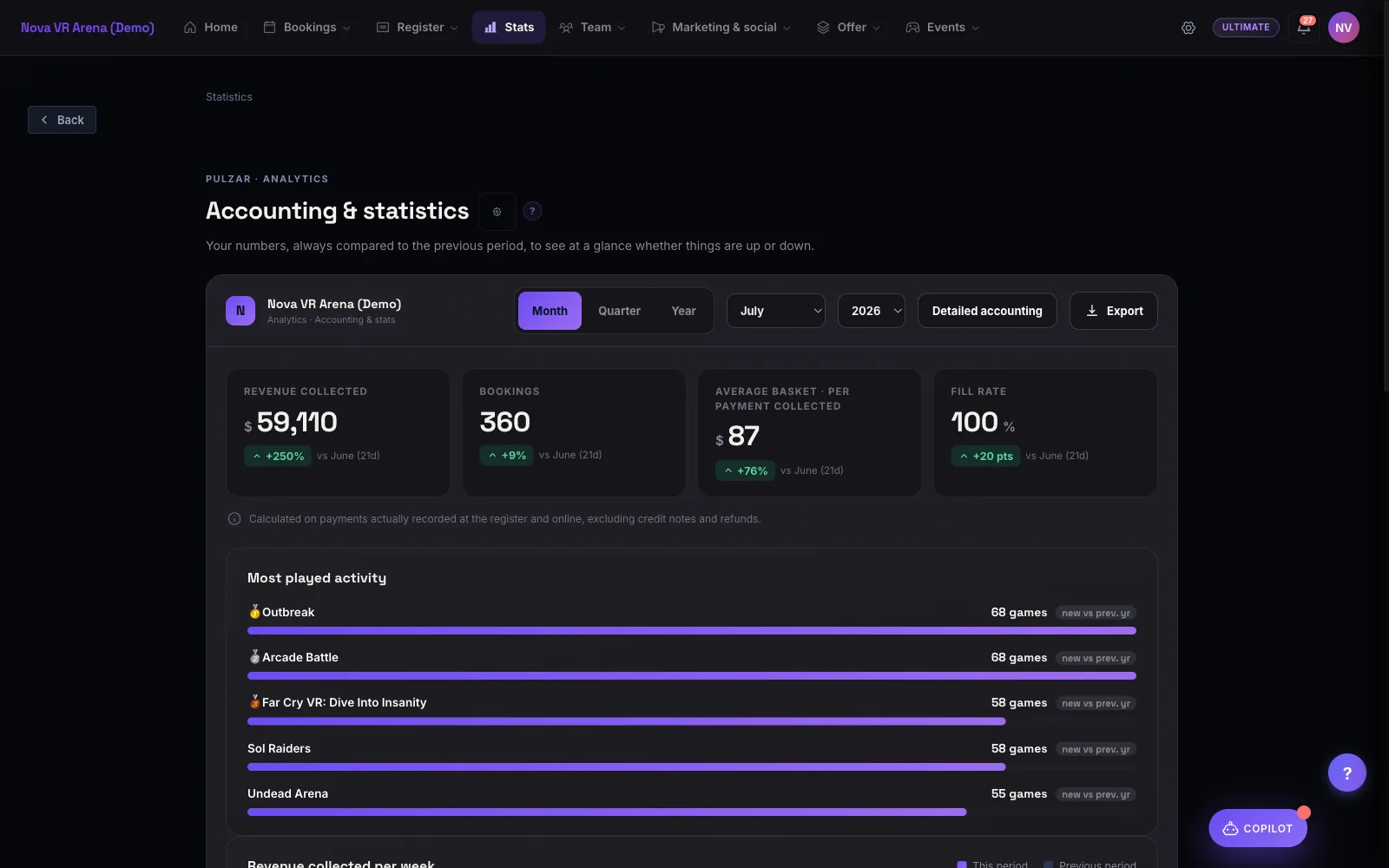Click the Home house icon
The height and width of the screenshot is (868, 1389).
tap(190, 28)
